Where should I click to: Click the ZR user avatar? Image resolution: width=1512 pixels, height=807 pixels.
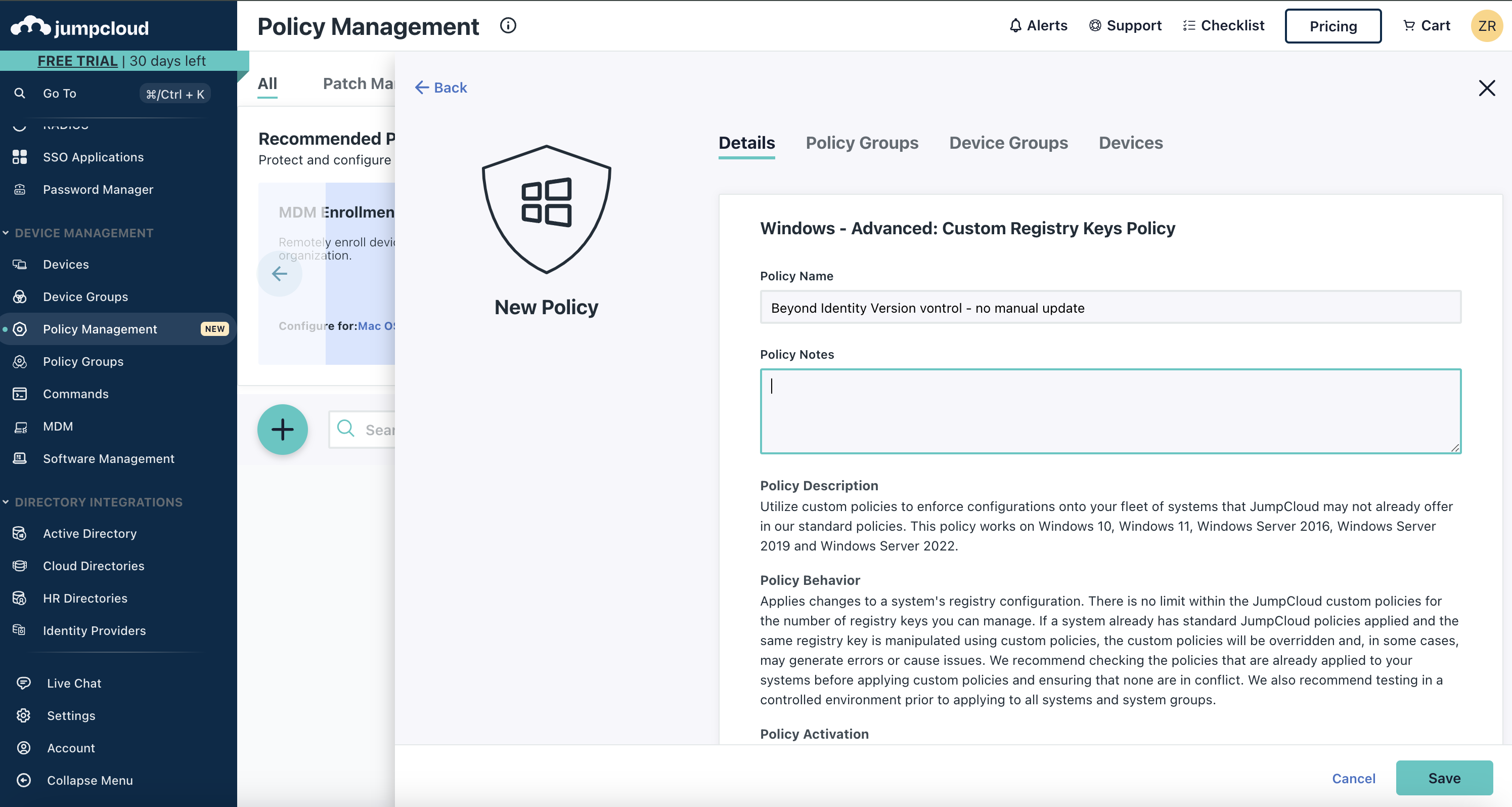[x=1486, y=26]
